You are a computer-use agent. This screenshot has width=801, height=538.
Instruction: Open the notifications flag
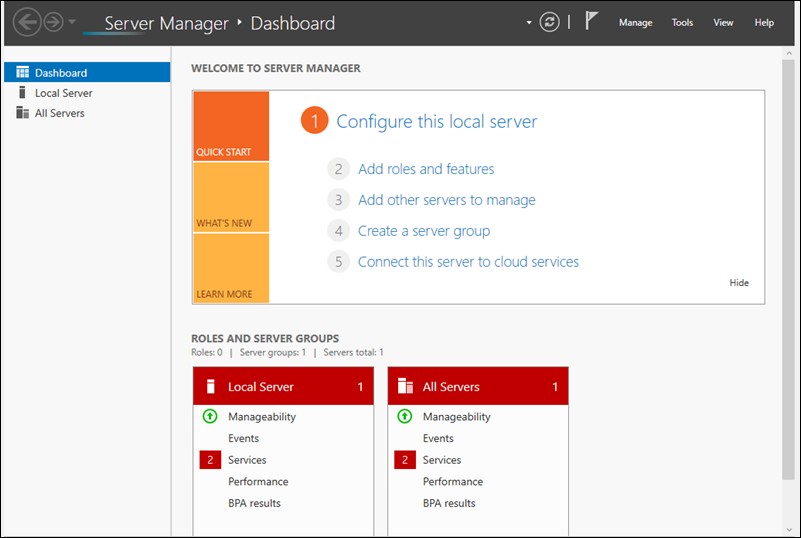pos(591,22)
